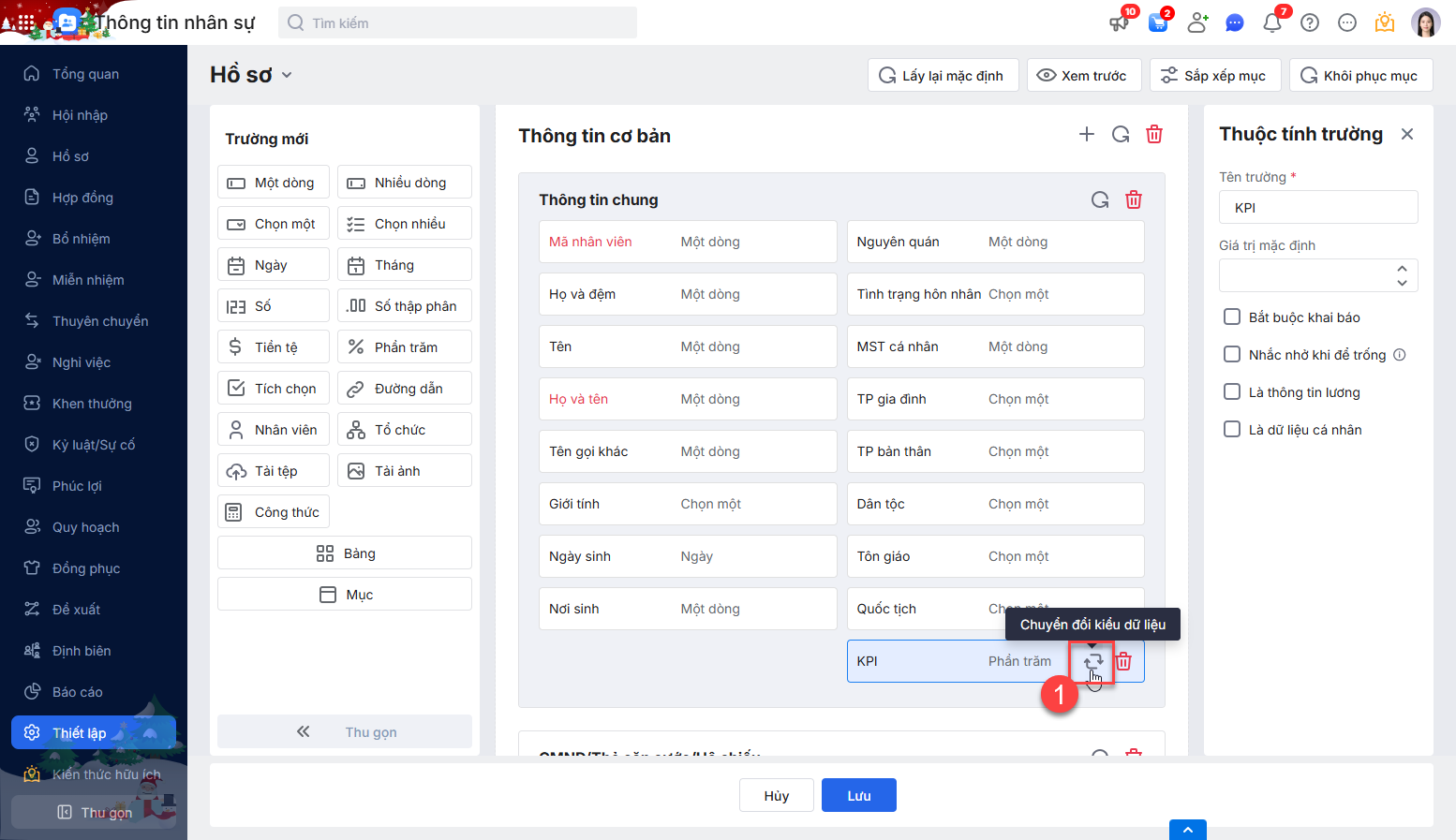Delete the Thông tin chung group
Screen dimensions: 1456x840
pyautogui.click(x=1134, y=199)
